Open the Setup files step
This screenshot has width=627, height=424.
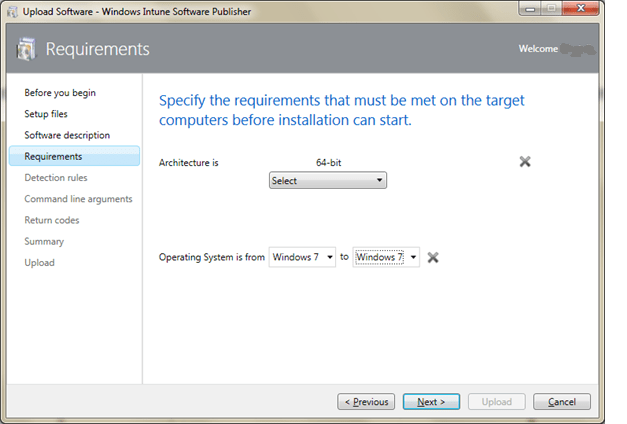pos(46,114)
